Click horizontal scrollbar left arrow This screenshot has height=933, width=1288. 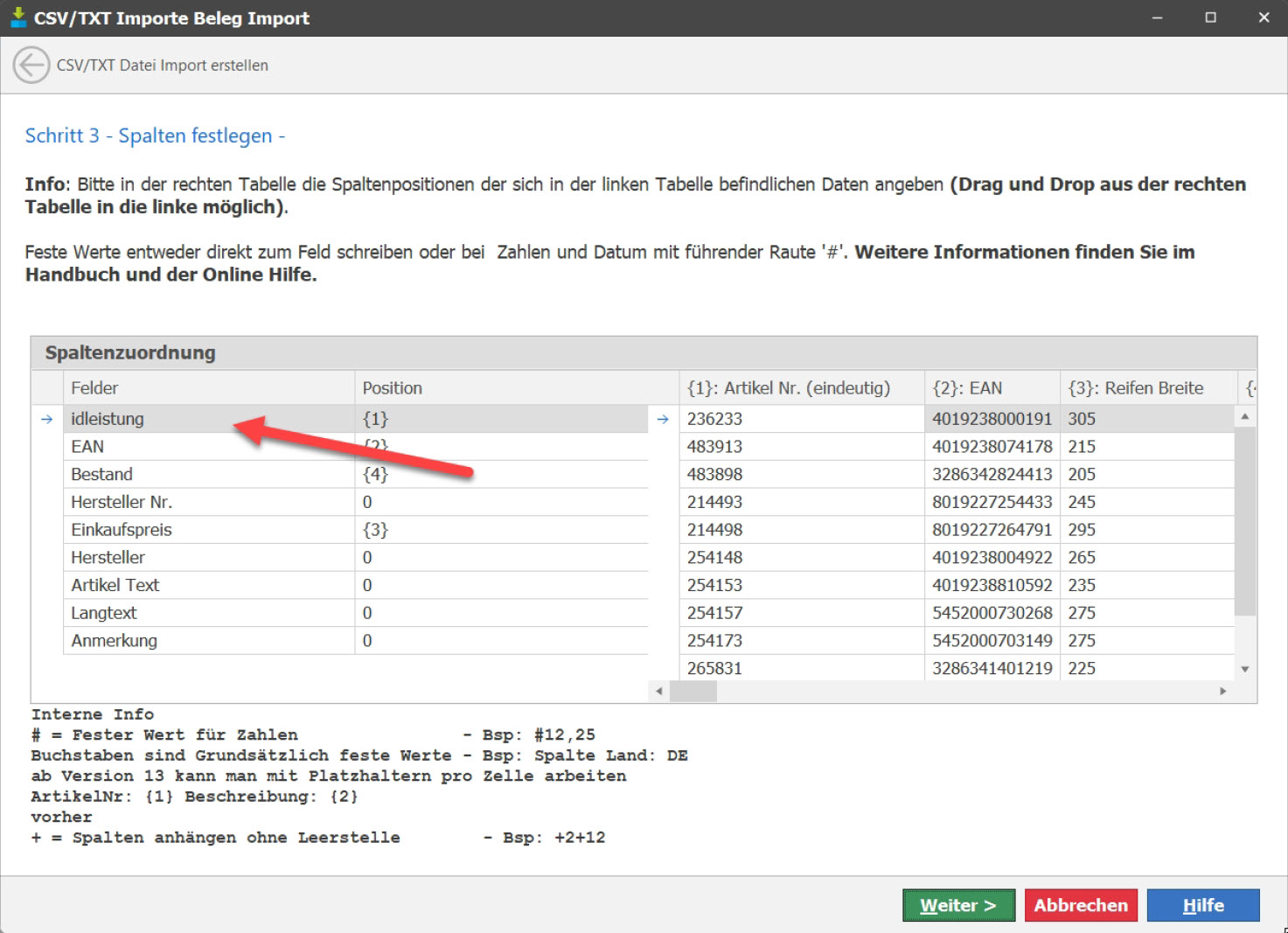659,692
